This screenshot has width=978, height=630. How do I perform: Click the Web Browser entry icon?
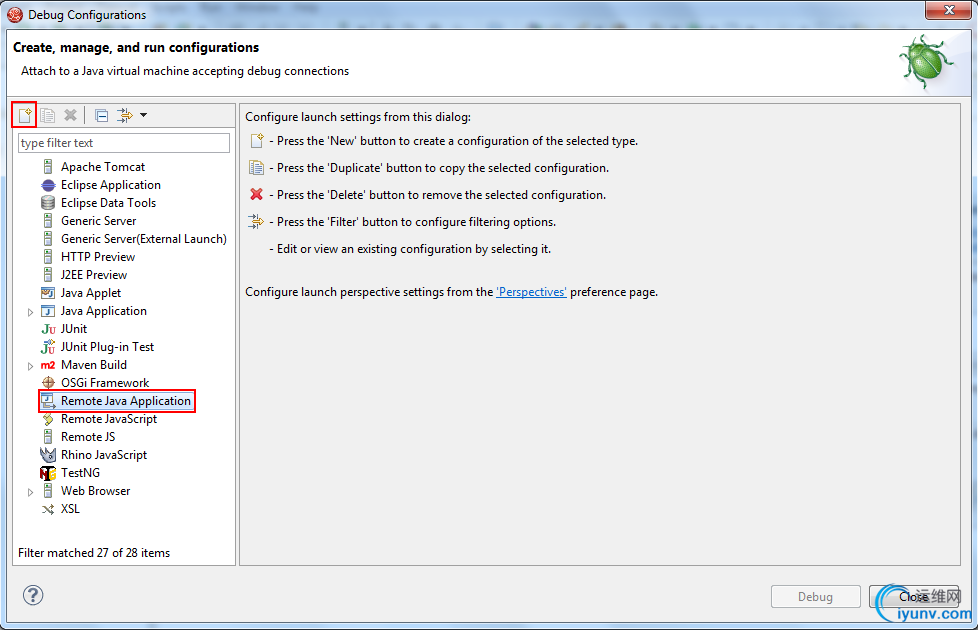(x=48, y=491)
